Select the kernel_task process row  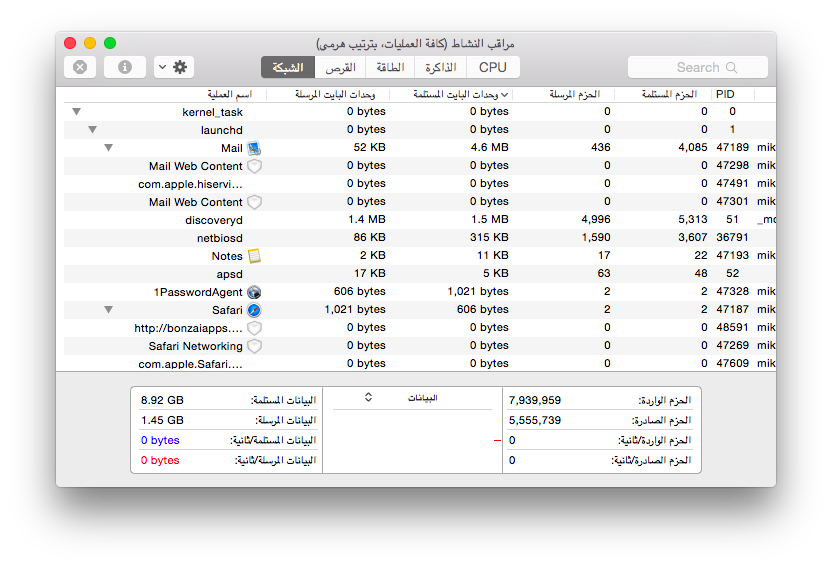click(x=420, y=111)
